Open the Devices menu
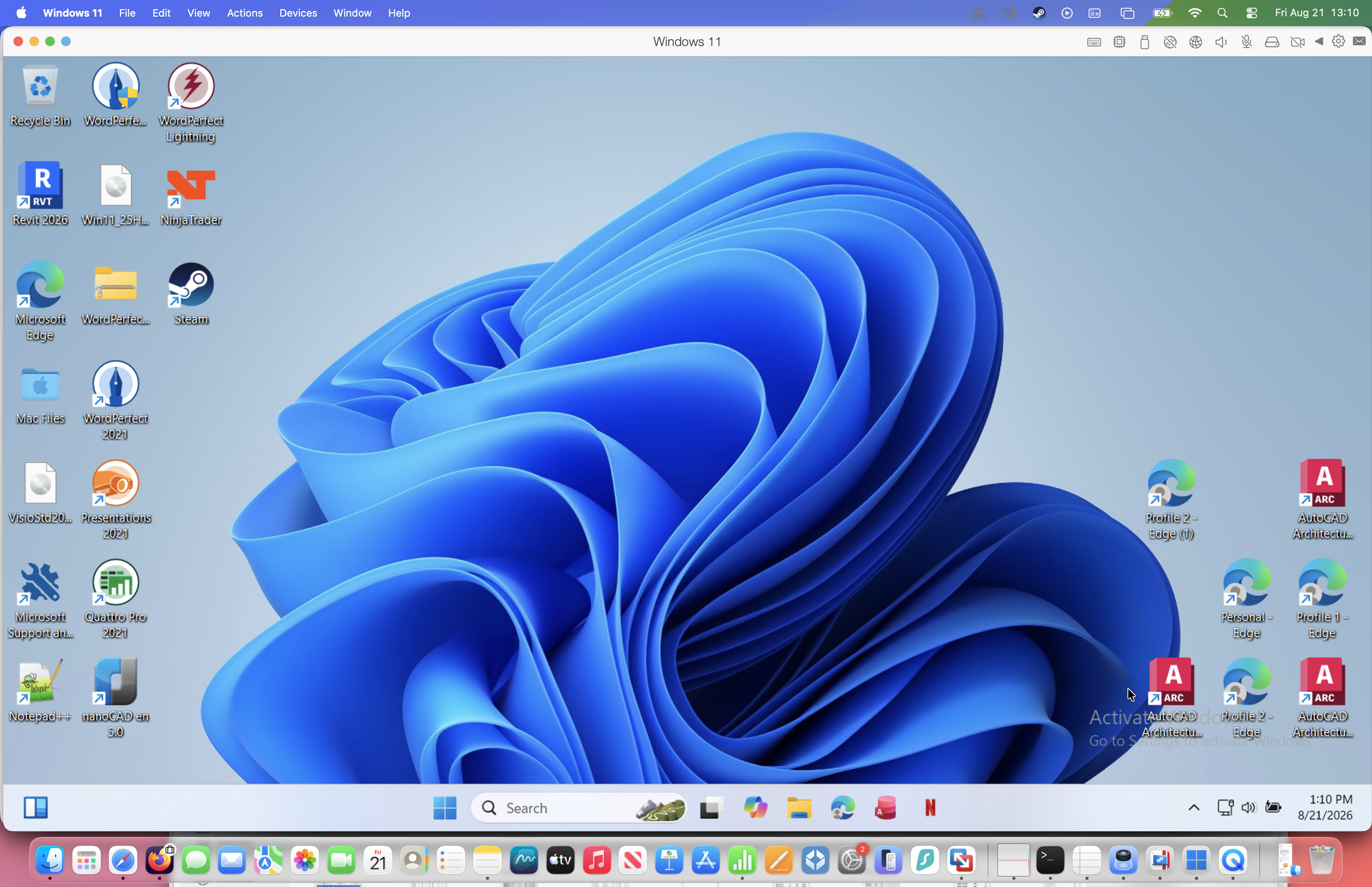 [x=298, y=13]
